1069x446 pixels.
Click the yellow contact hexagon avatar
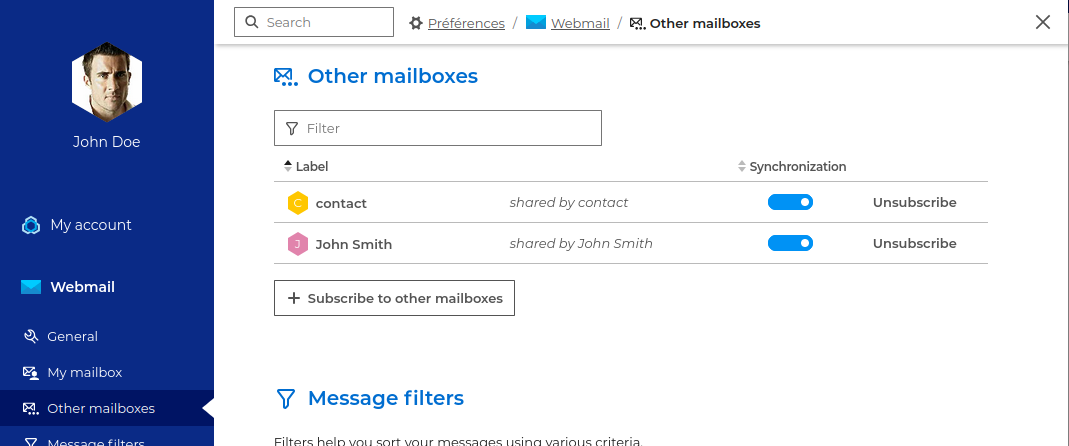297,203
